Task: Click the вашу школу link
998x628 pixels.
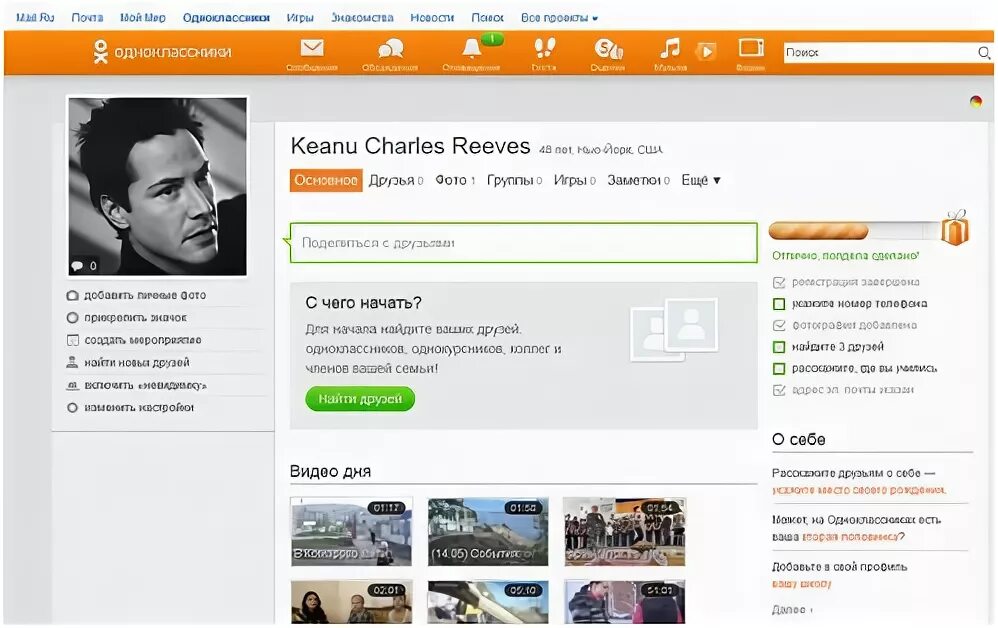Action: point(801,583)
